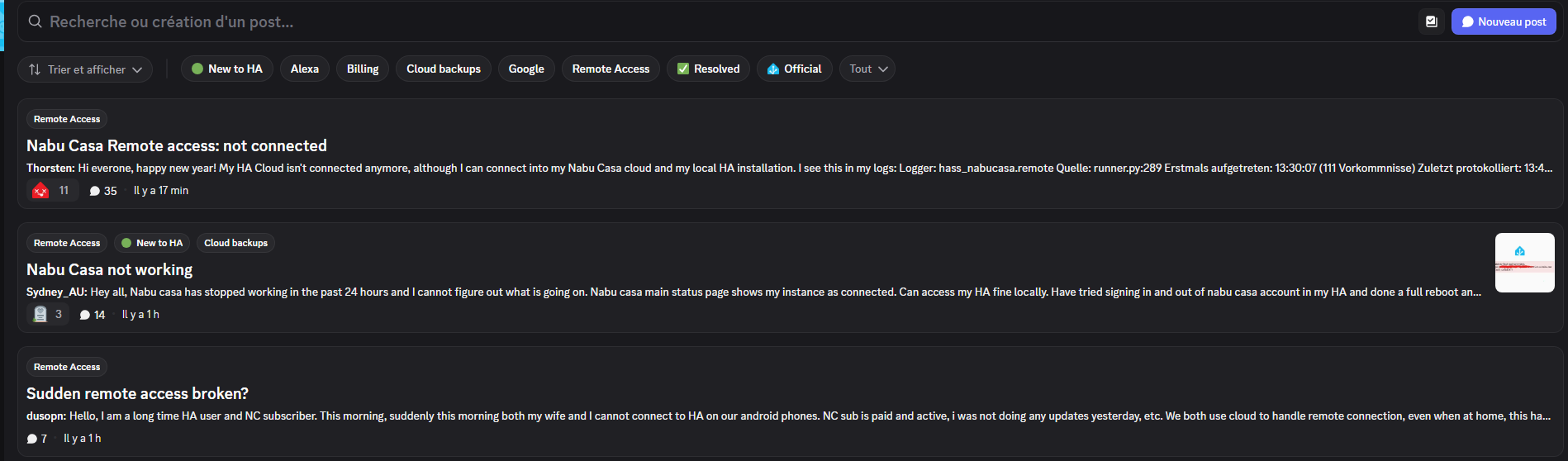Click the search magnifier icon
The image size is (1568, 461).
click(x=35, y=21)
